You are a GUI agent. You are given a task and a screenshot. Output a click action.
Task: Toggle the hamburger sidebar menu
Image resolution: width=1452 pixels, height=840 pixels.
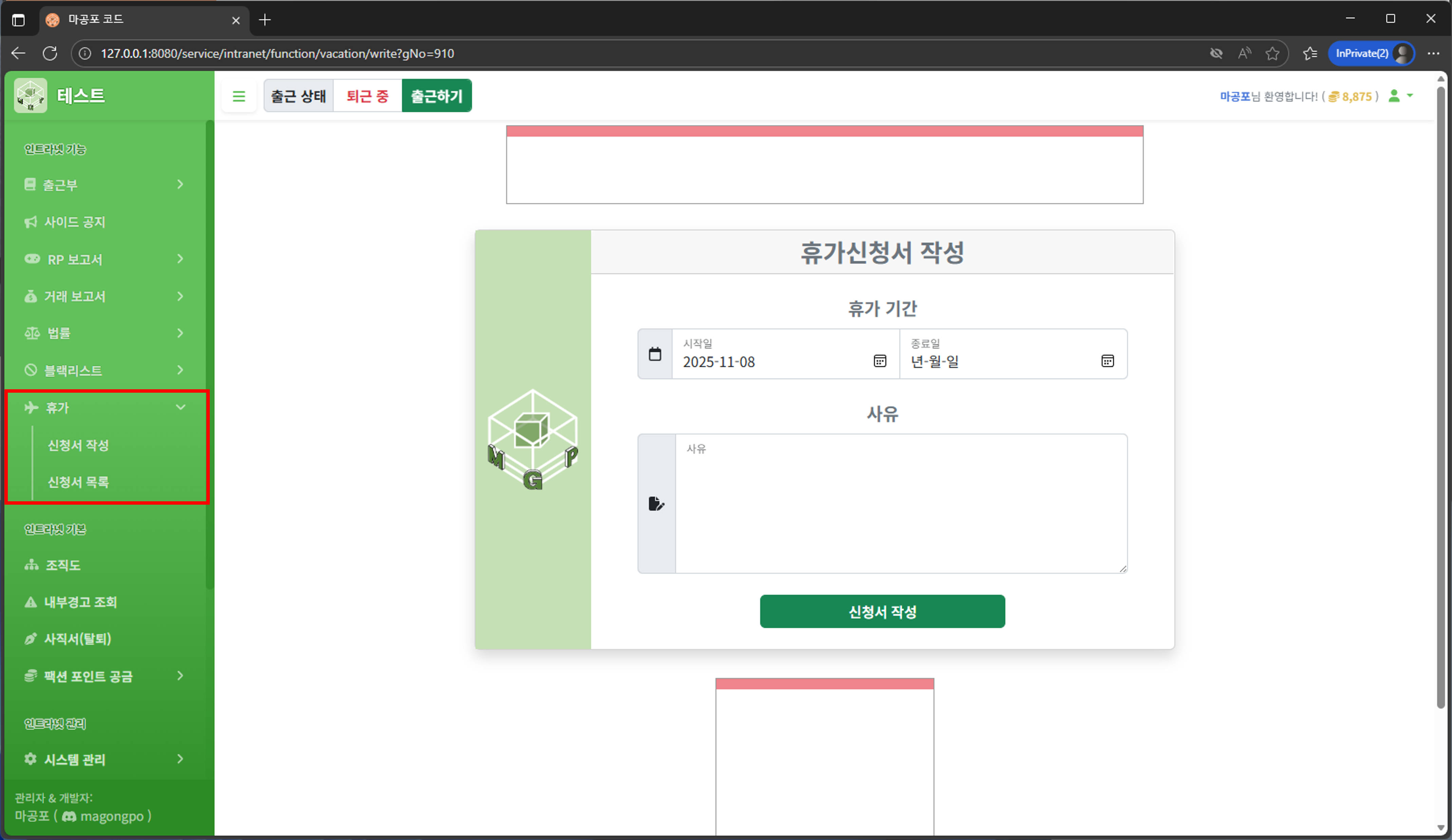(x=239, y=96)
